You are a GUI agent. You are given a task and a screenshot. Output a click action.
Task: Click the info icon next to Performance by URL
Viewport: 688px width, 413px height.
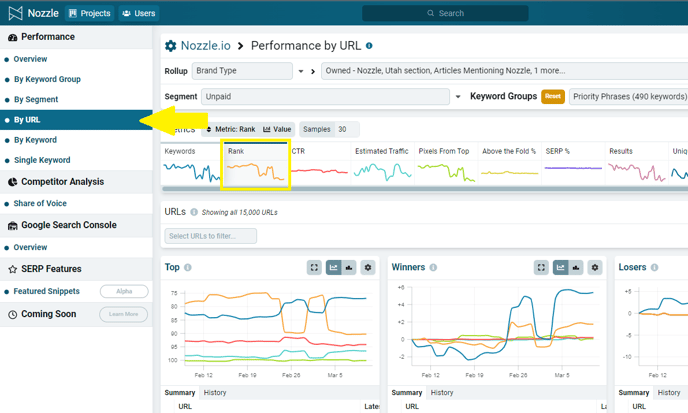tap(369, 46)
